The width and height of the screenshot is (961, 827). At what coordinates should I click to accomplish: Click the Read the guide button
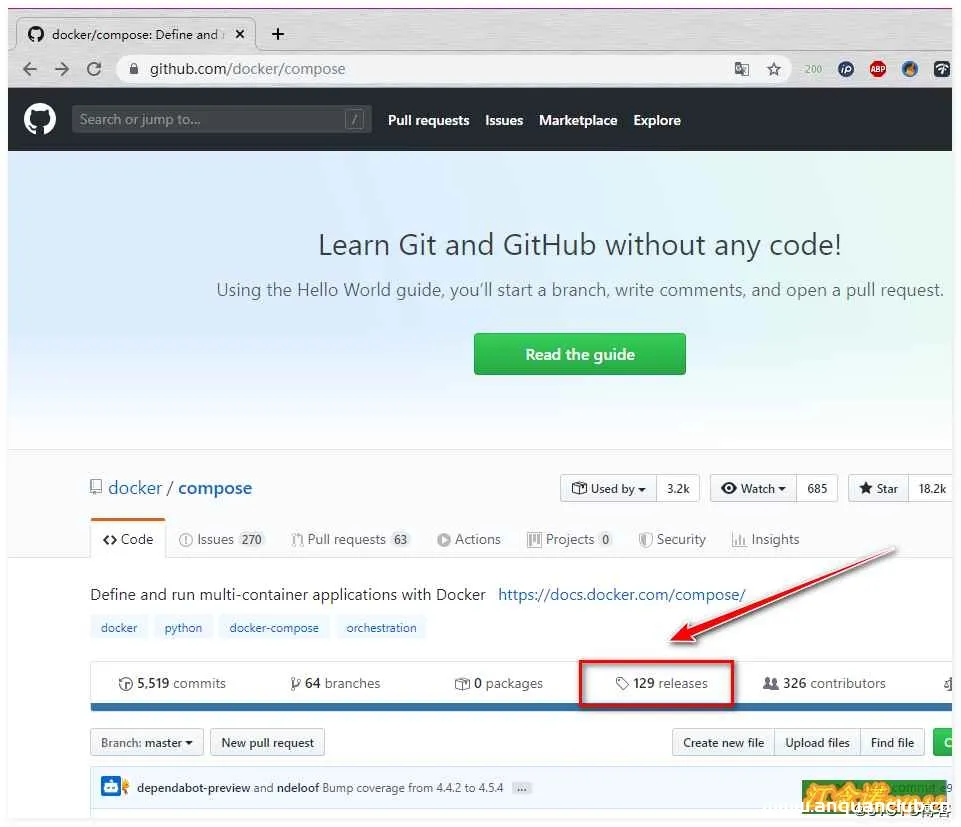[579, 354]
